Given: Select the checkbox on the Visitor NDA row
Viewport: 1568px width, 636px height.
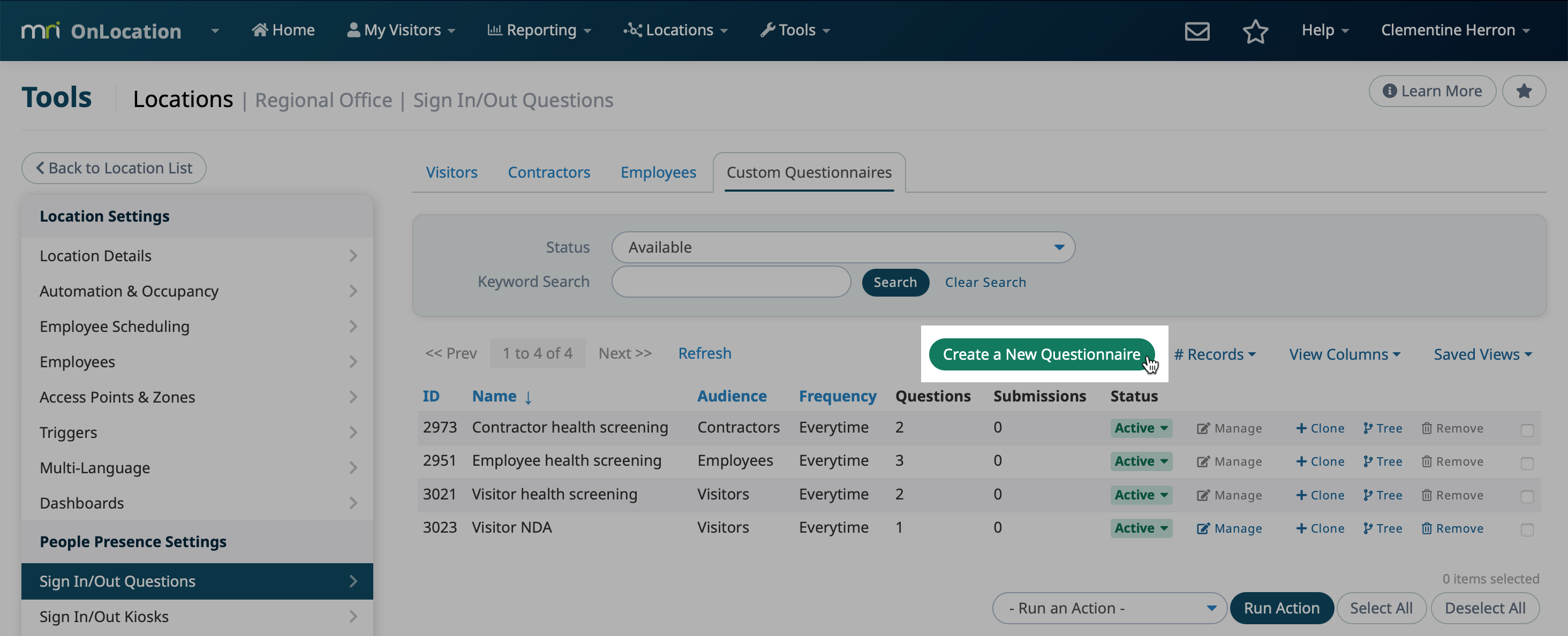Looking at the screenshot, I should [1527, 529].
